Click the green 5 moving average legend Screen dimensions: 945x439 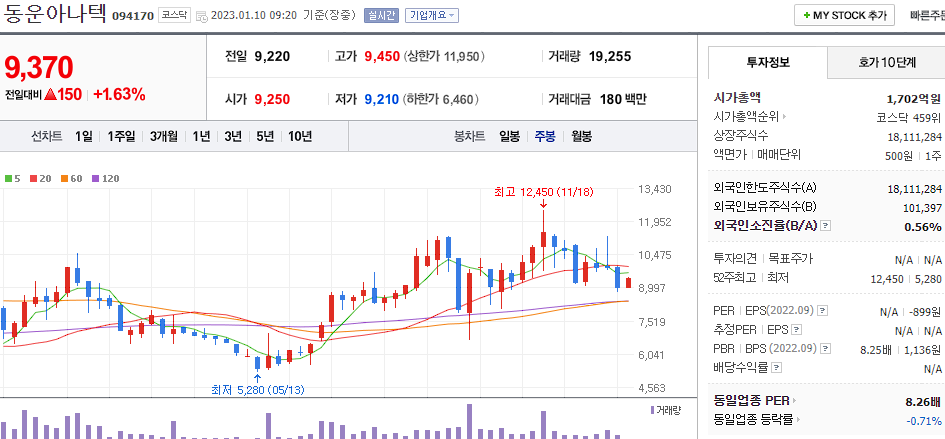coord(13,178)
